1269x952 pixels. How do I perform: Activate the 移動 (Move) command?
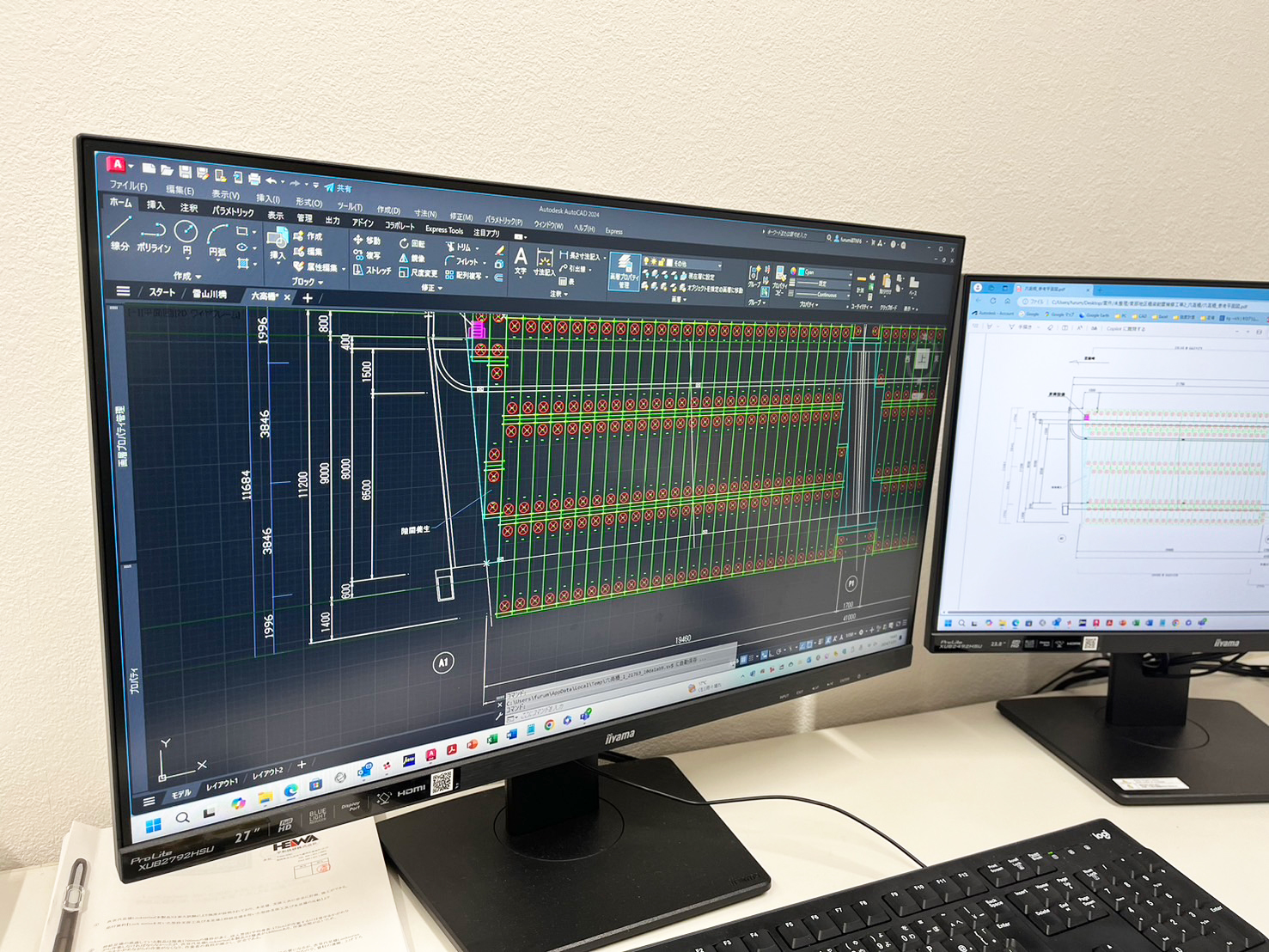click(367, 241)
